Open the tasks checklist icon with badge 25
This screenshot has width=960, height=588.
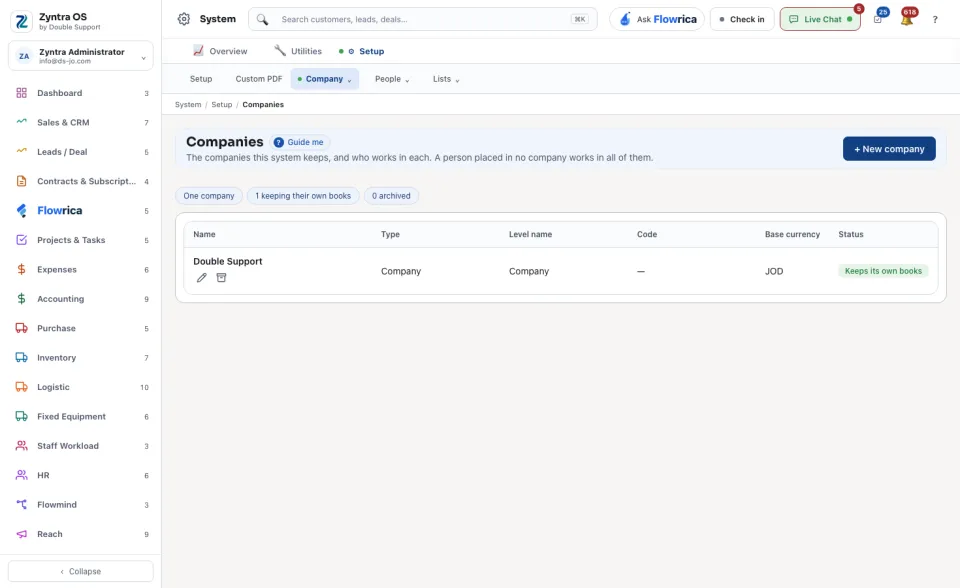click(x=878, y=19)
